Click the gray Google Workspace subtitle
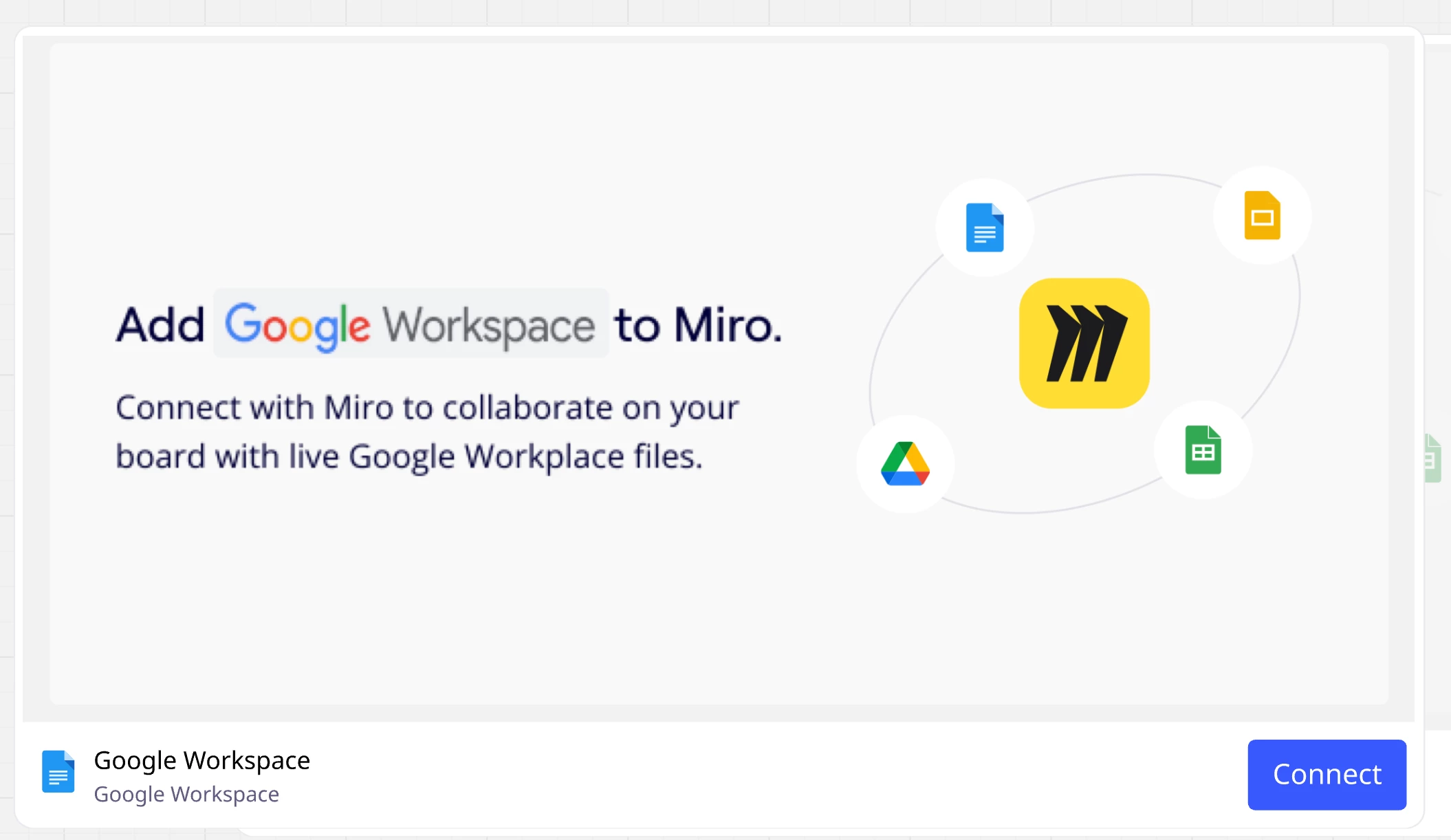The width and height of the screenshot is (1451, 840). pyautogui.click(x=186, y=795)
